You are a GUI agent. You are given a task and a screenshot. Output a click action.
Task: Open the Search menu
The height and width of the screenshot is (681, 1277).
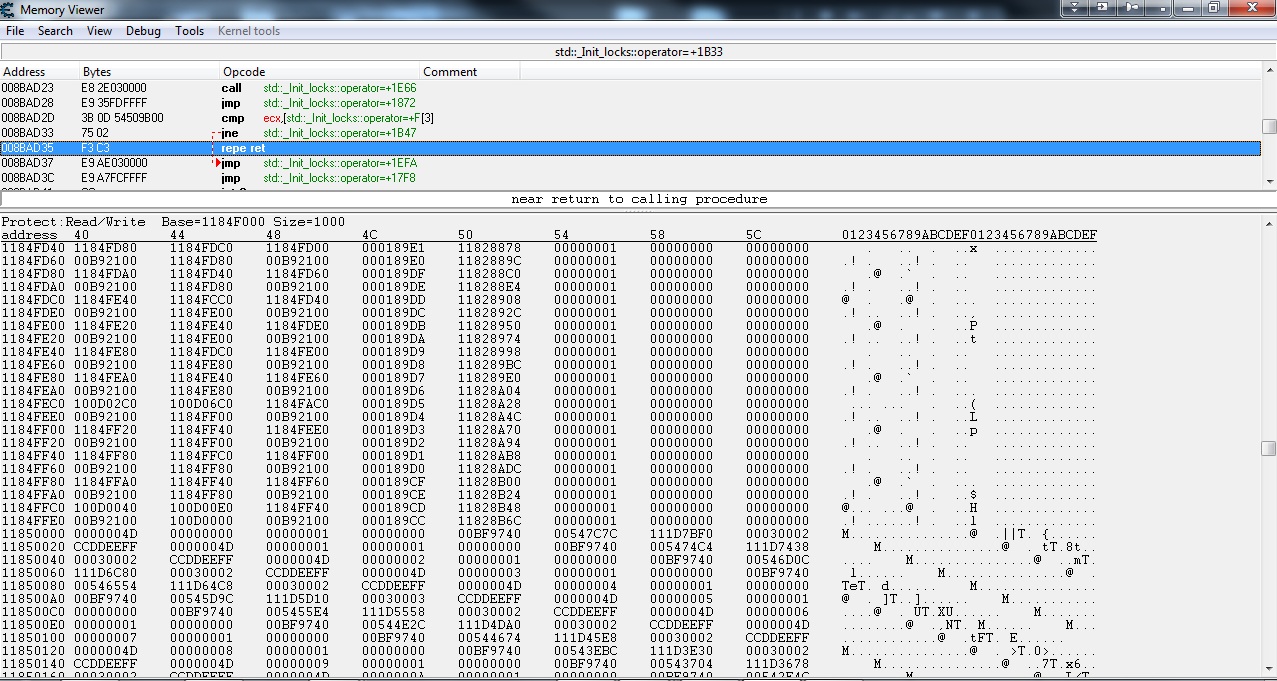pyautogui.click(x=55, y=31)
